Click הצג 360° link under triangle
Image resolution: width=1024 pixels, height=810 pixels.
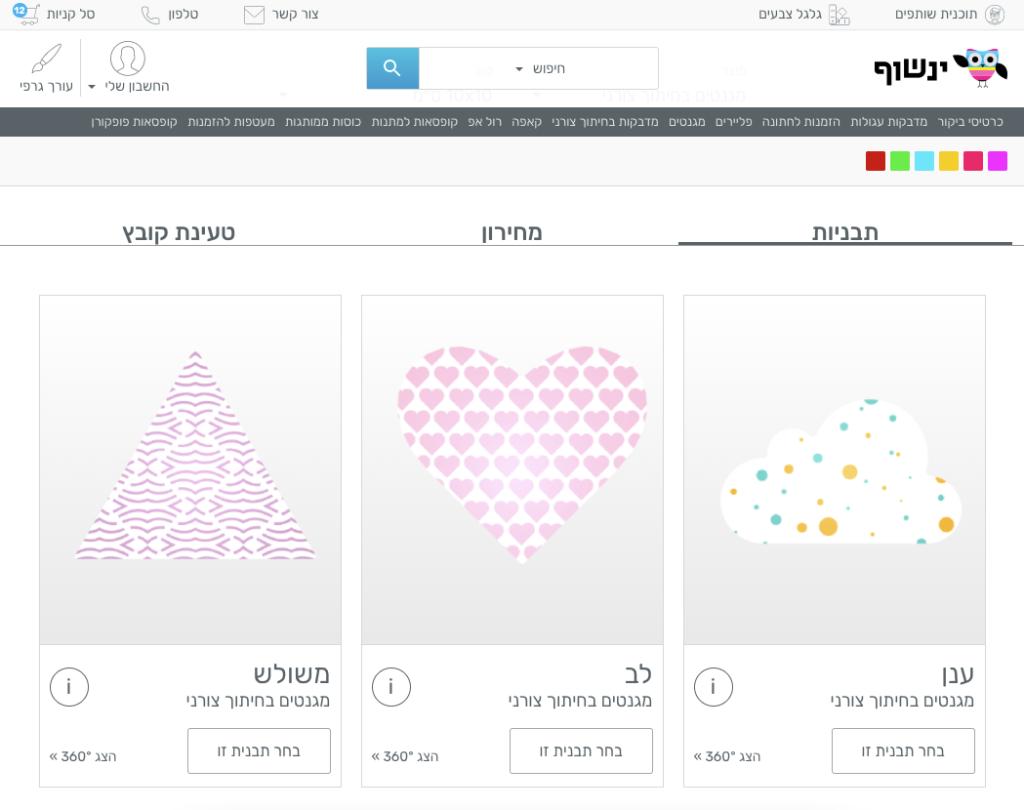pyautogui.click(x=83, y=756)
